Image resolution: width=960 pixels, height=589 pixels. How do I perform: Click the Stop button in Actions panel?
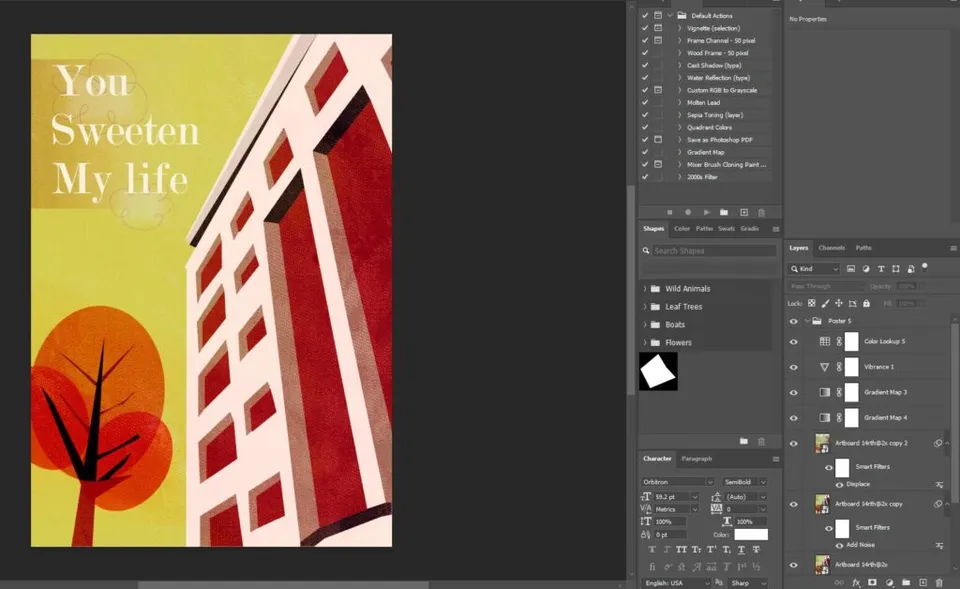pos(670,212)
